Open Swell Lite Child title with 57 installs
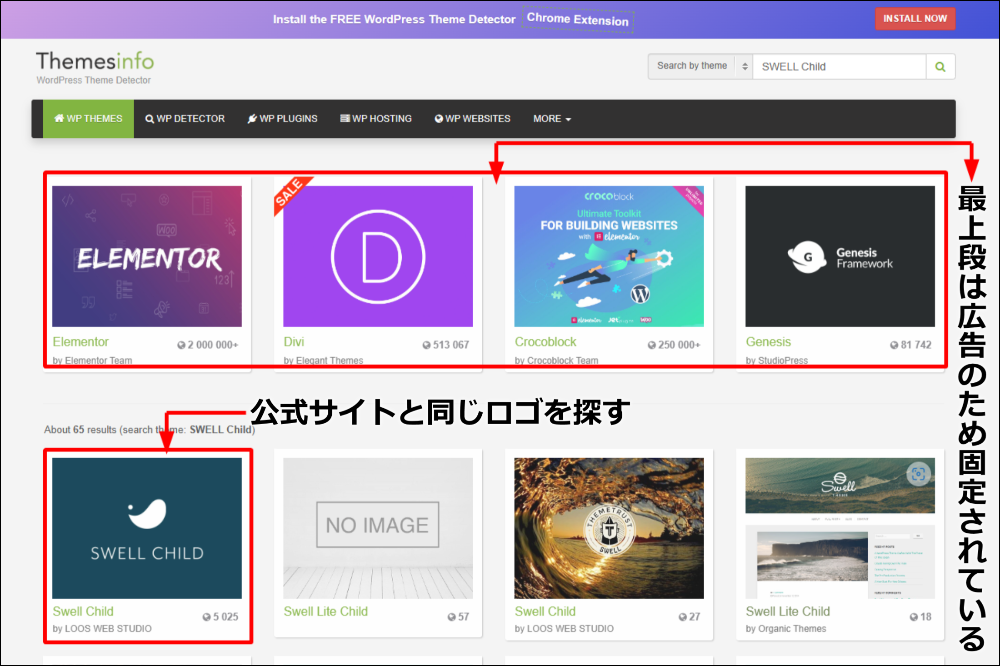1000x666 pixels. point(326,611)
